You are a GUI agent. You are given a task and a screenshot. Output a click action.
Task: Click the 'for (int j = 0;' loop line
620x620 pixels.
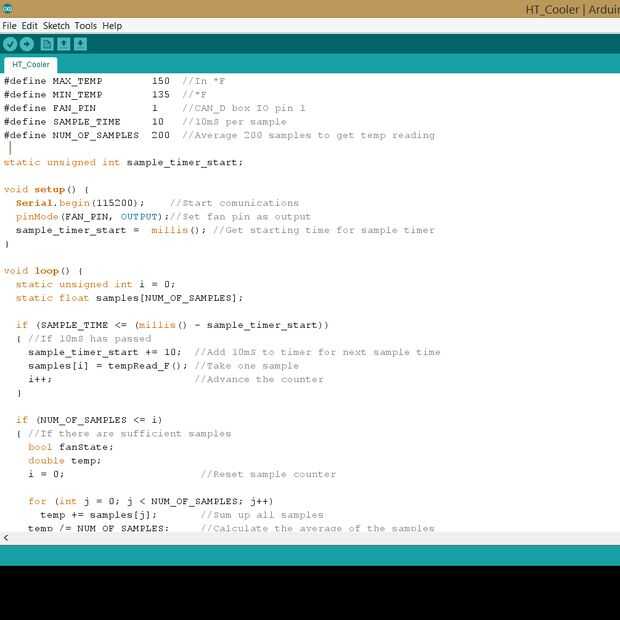click(151, 501)
